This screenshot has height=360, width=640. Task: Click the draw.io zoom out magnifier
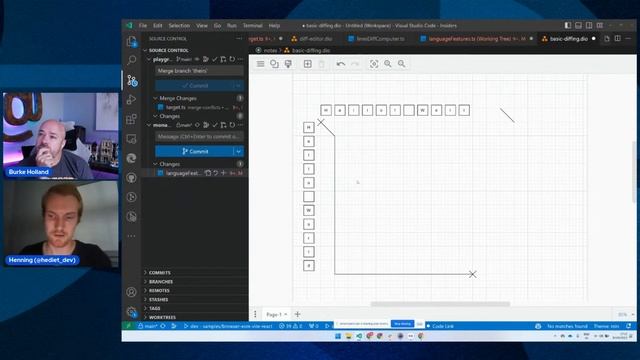tap(402, 64)
